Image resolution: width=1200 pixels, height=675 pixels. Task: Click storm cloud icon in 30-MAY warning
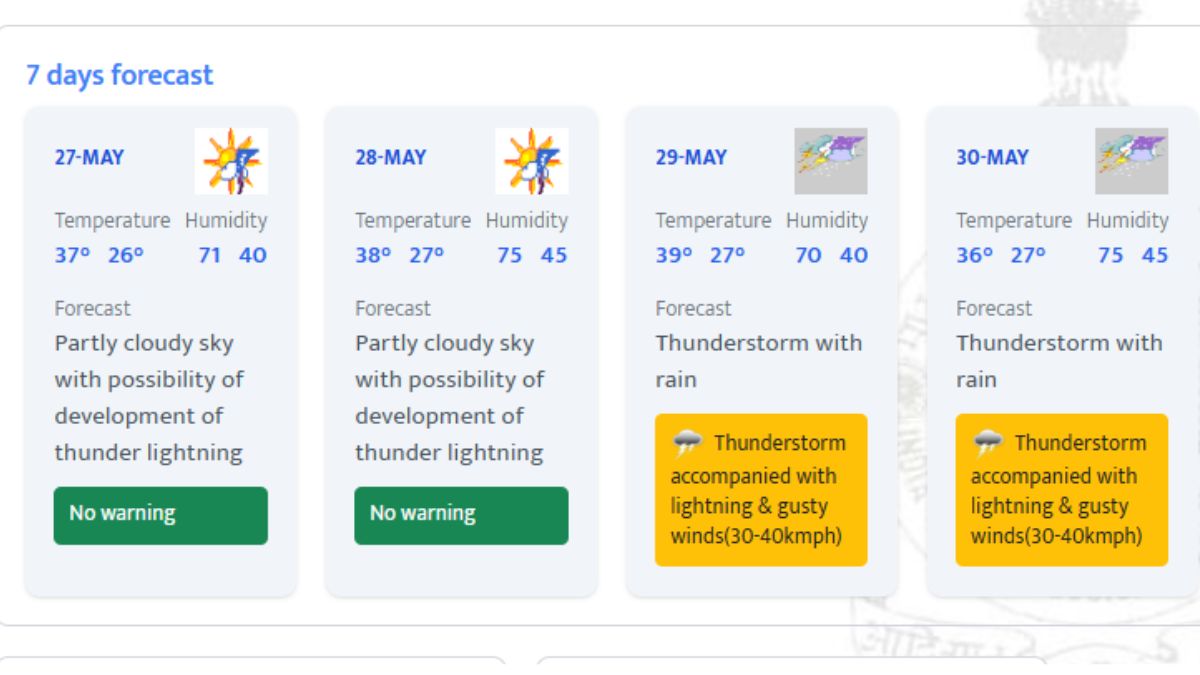[x=988, y=443]
